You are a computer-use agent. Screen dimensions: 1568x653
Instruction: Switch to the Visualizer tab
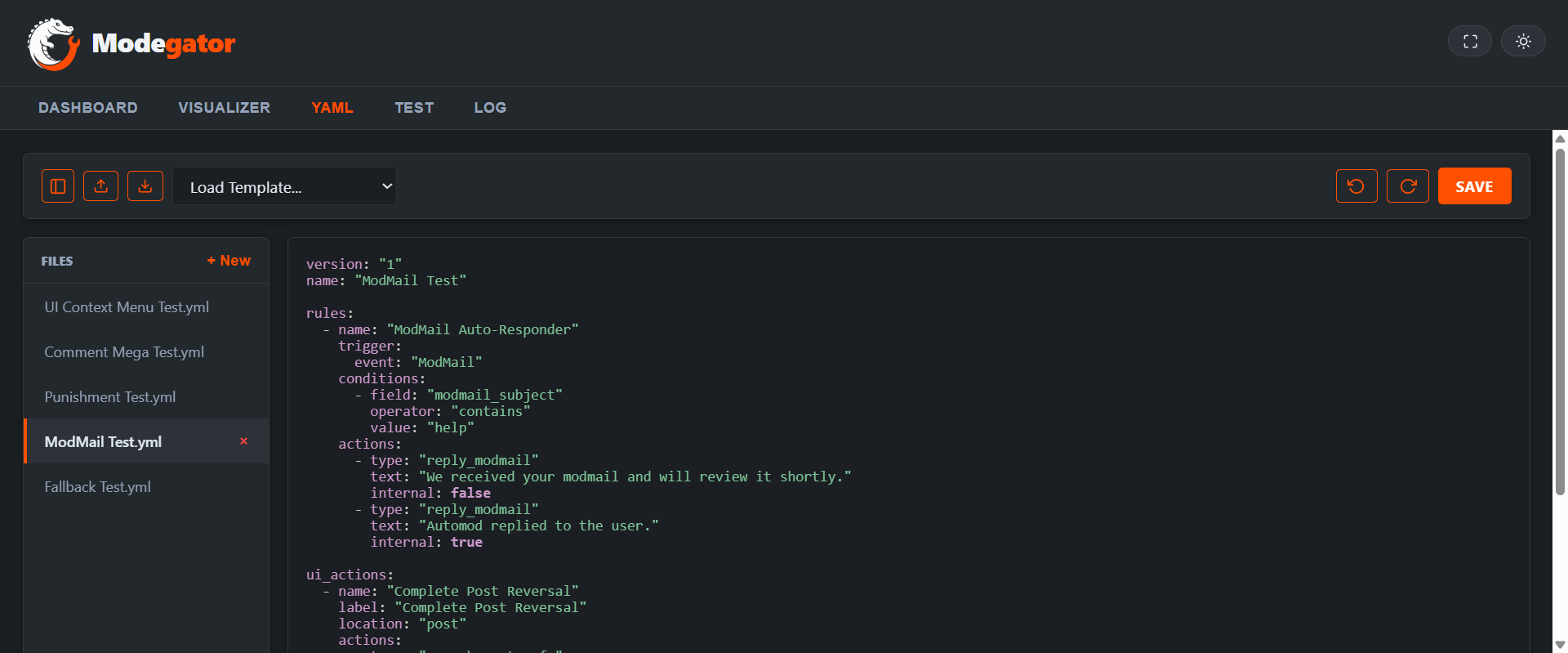click(225, 108)
